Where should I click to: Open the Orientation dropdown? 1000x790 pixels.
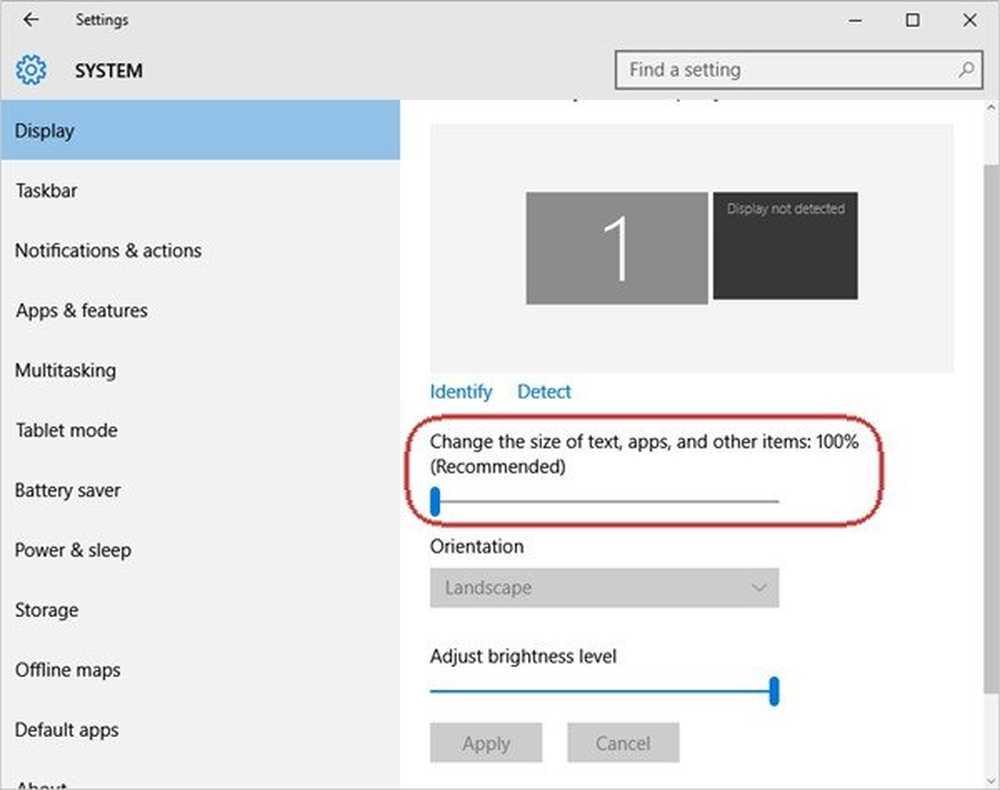pos(604,588)
